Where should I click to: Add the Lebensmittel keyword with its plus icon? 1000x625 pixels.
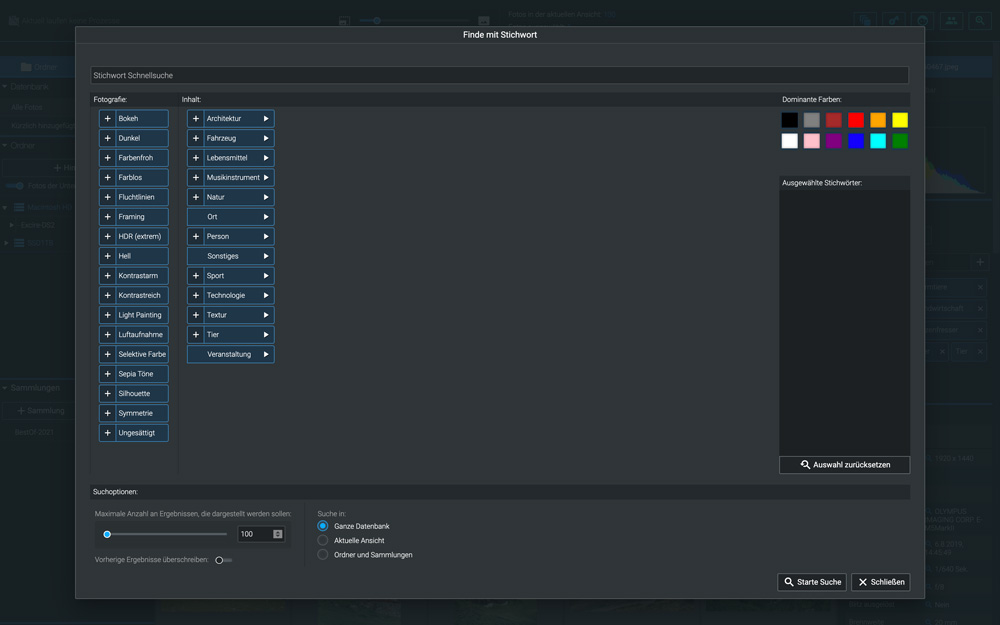click(x=196, y=158)
